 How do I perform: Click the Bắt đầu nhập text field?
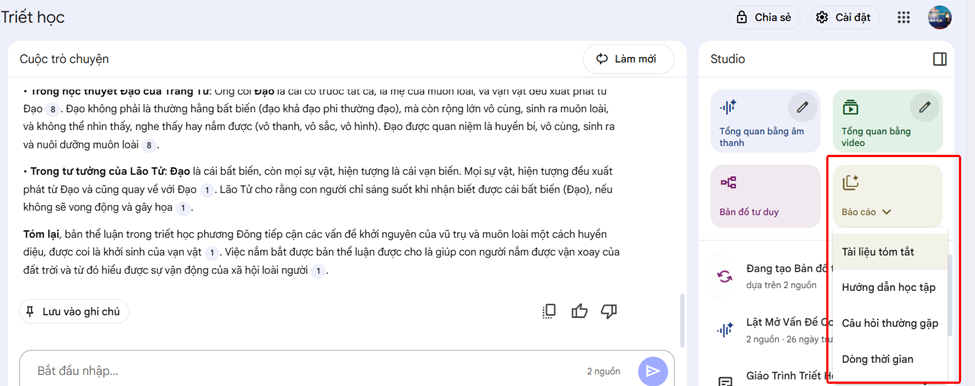pos(305,371)
